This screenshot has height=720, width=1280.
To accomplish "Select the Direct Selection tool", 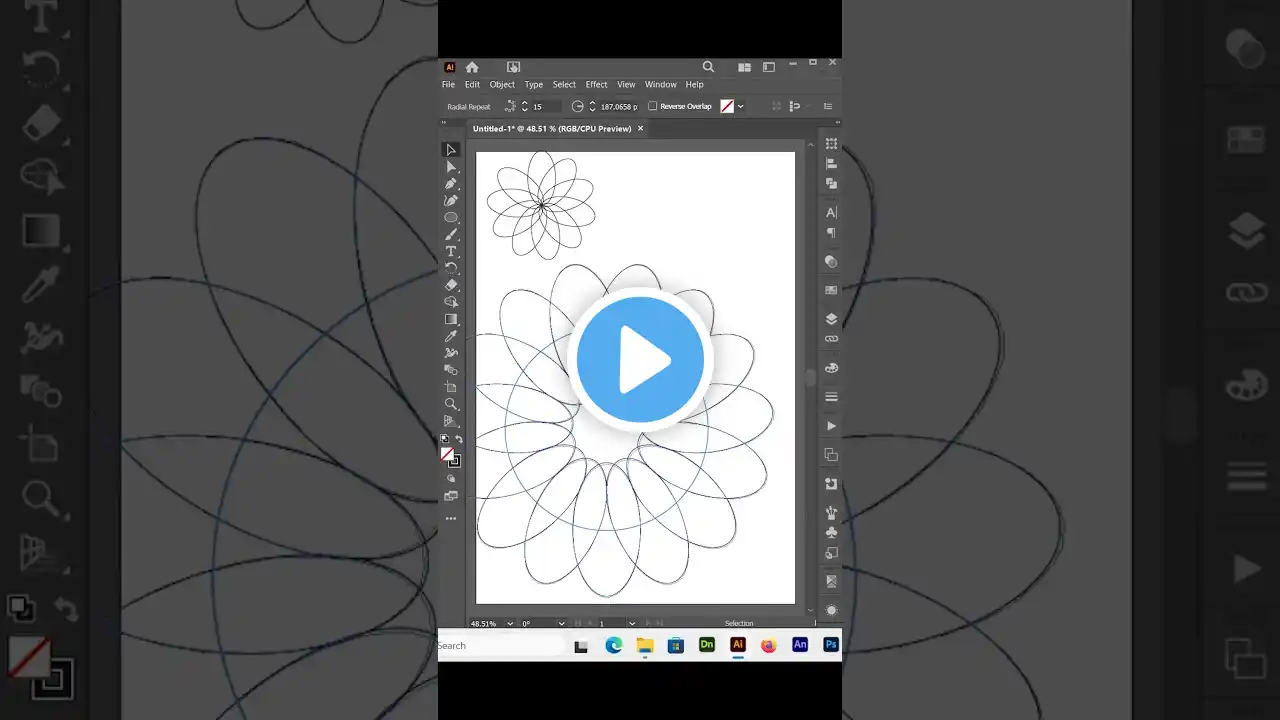I will [451, 166].
